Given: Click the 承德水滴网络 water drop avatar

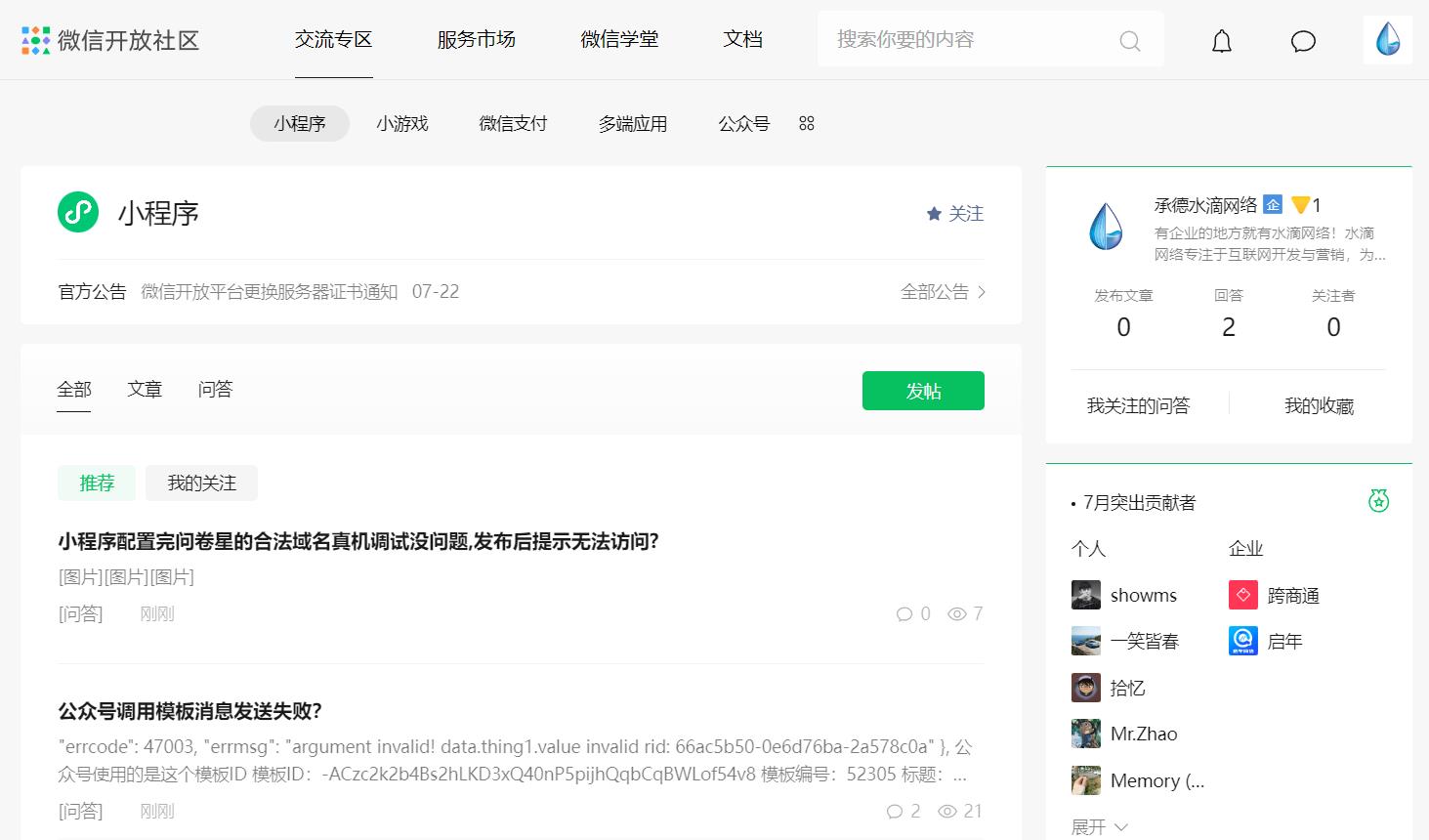Looking at the screenshot, I should (x=1106, y=227).
